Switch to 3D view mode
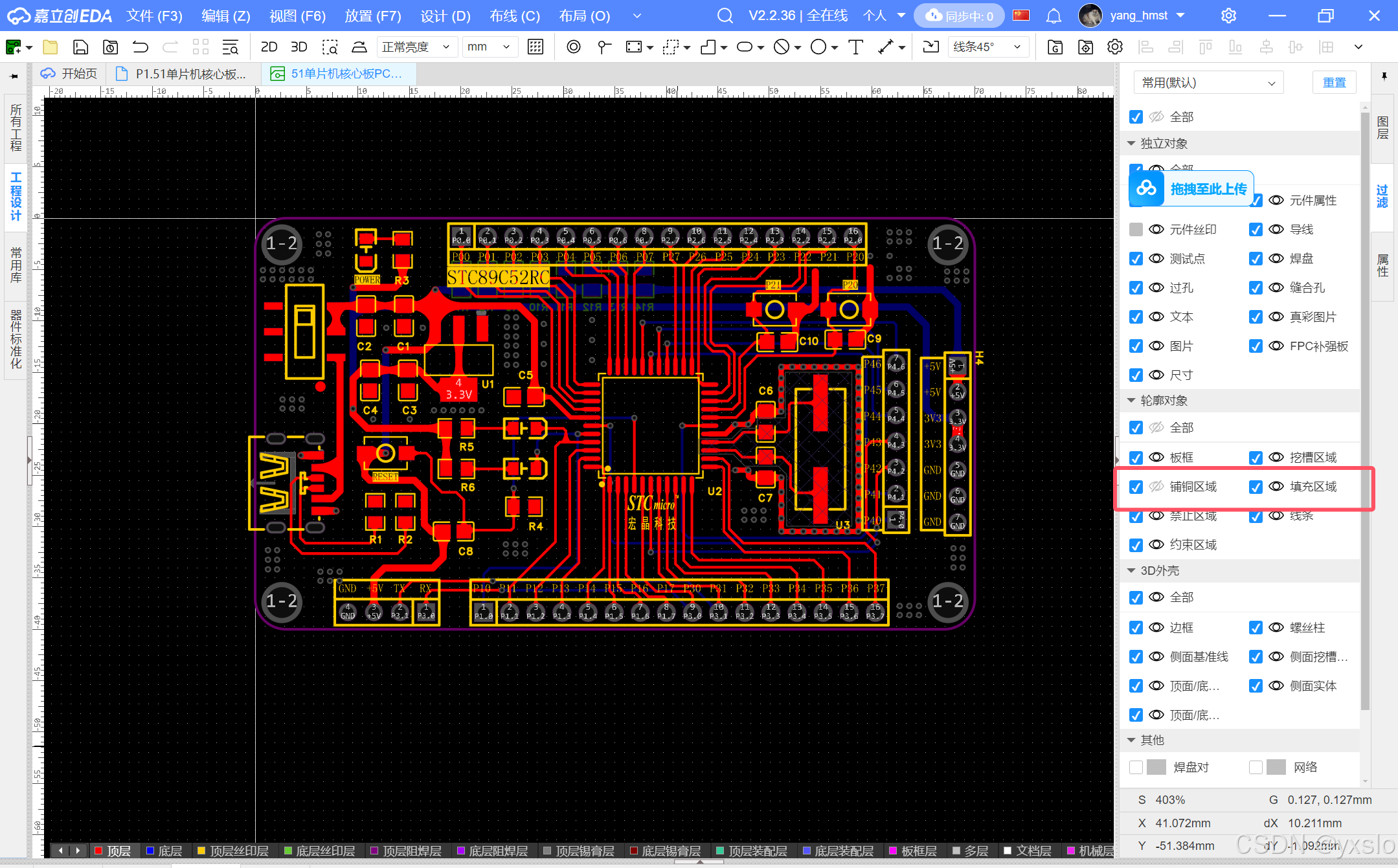The height and width of the screenshot is (868, 1398). tap(299, 47)
